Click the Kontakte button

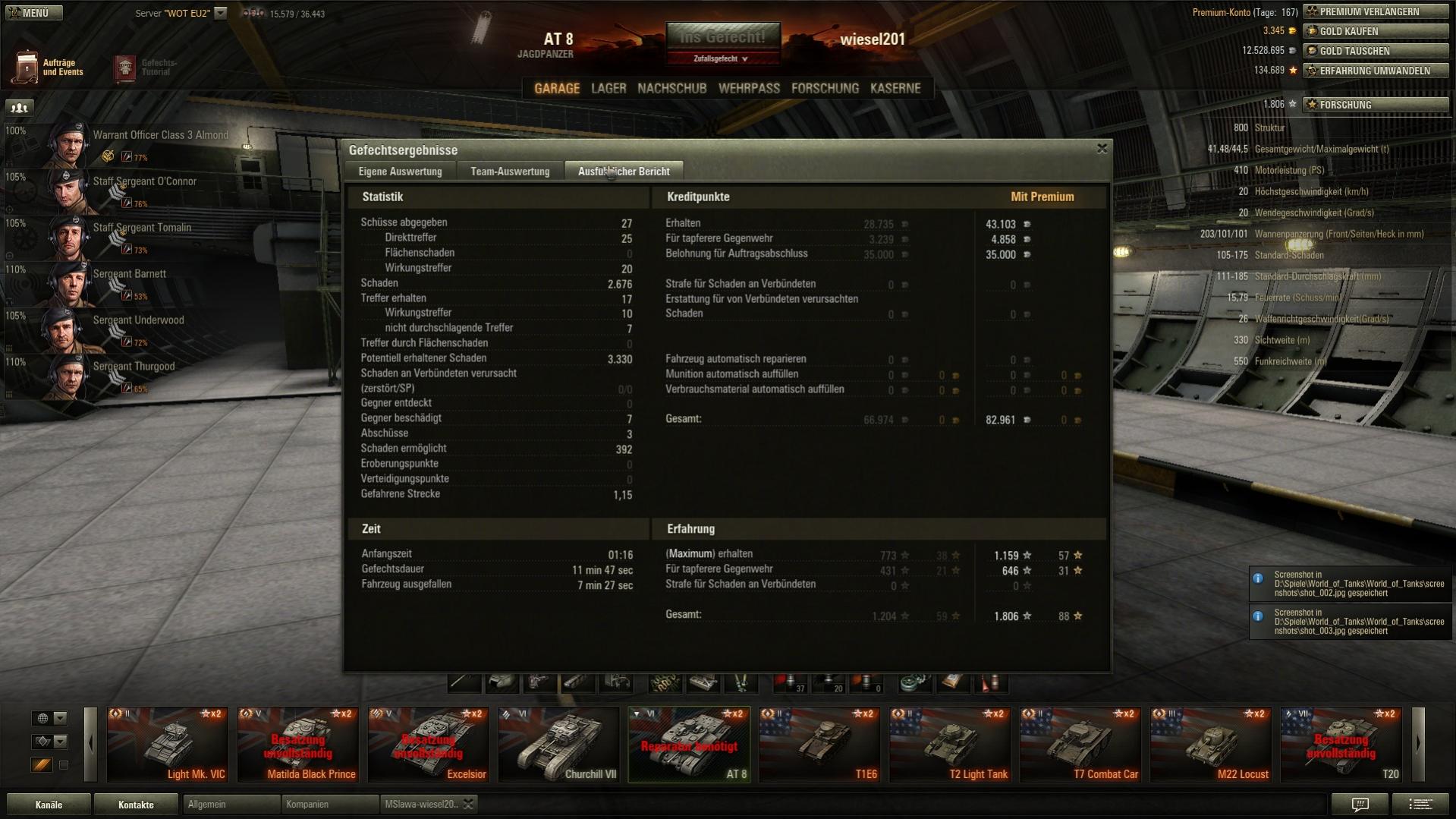pos(137,805)
